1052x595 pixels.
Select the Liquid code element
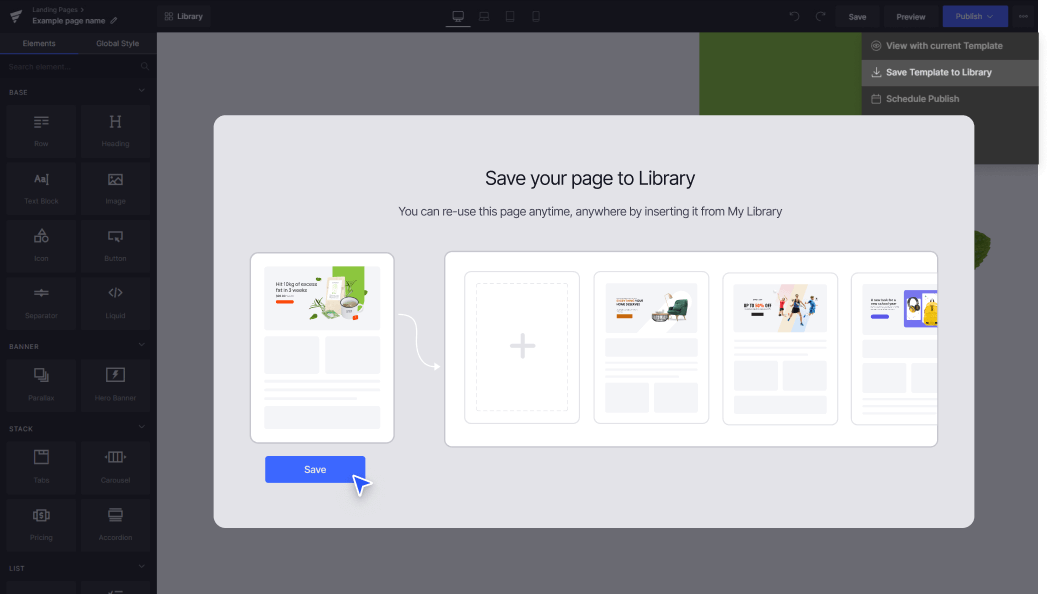pyautogui.click(x=115, y=303)
